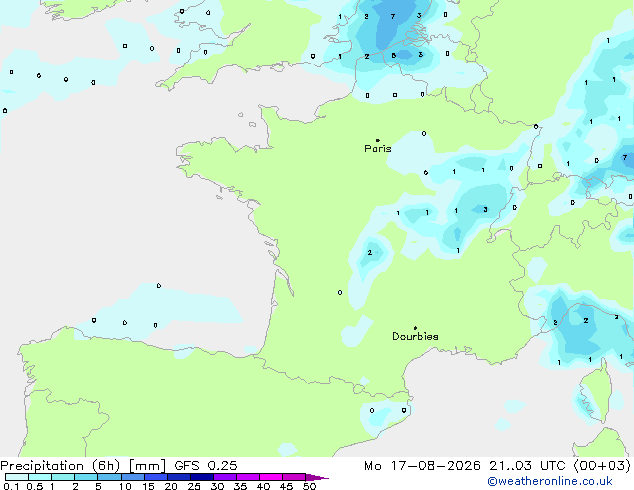Pick the 25–30 mm navy legend swatch
This screenshot has width=634, height=490.
202,477
